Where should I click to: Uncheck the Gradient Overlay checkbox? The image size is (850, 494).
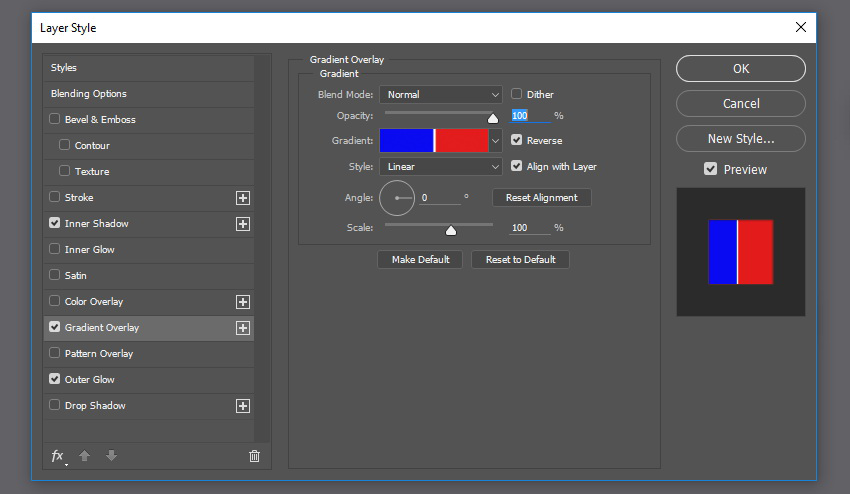coord(54,327)
